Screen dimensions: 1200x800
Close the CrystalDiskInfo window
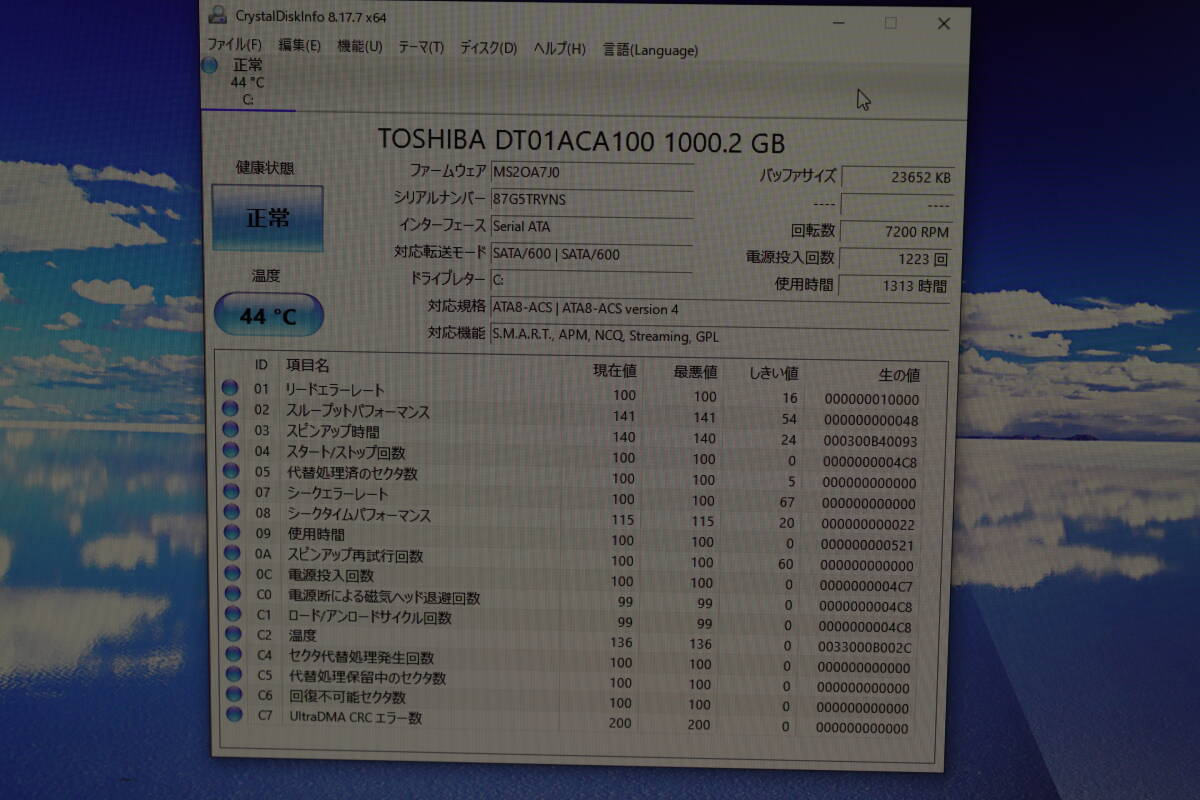[943, 23]
